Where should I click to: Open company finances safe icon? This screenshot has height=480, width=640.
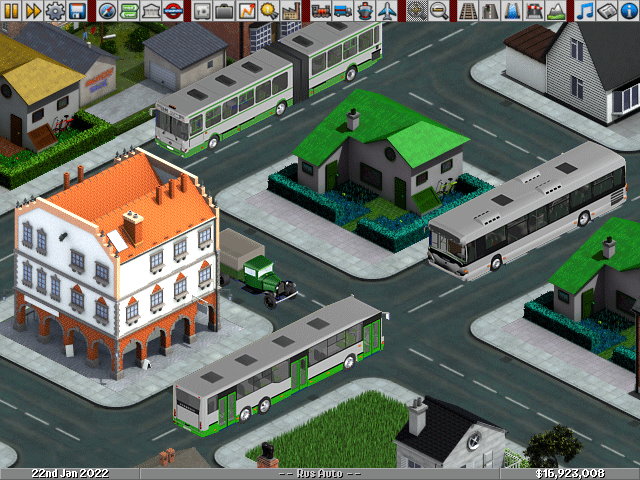pyautogui.click(x=202, y=11)
